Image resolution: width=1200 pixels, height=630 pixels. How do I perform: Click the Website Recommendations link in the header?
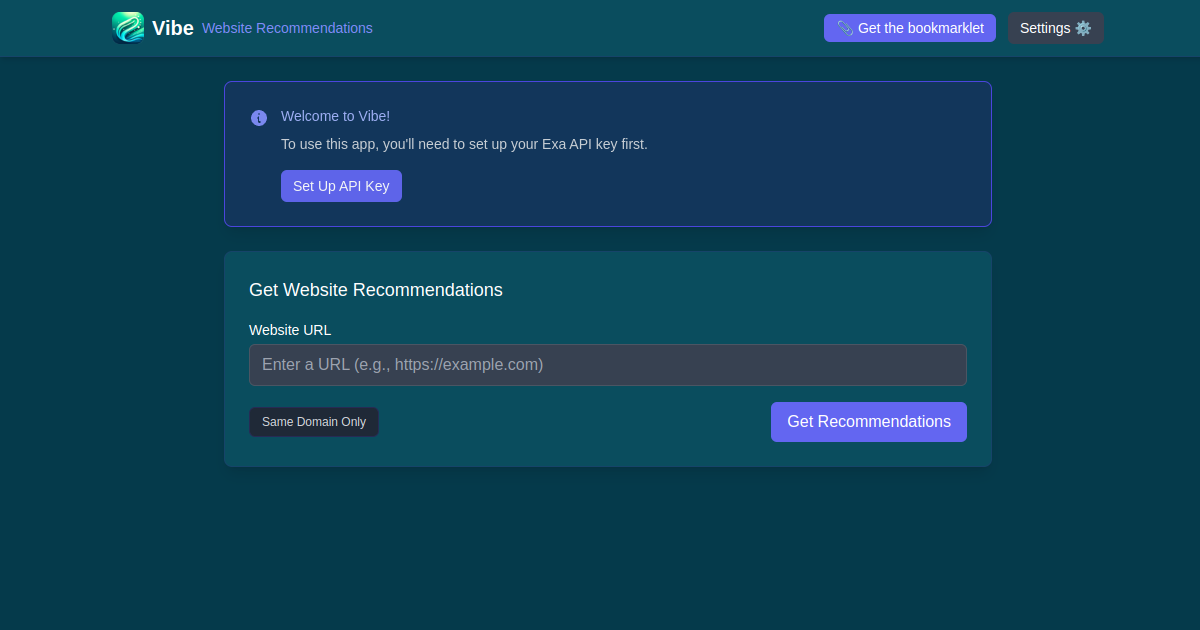[287, 28]
